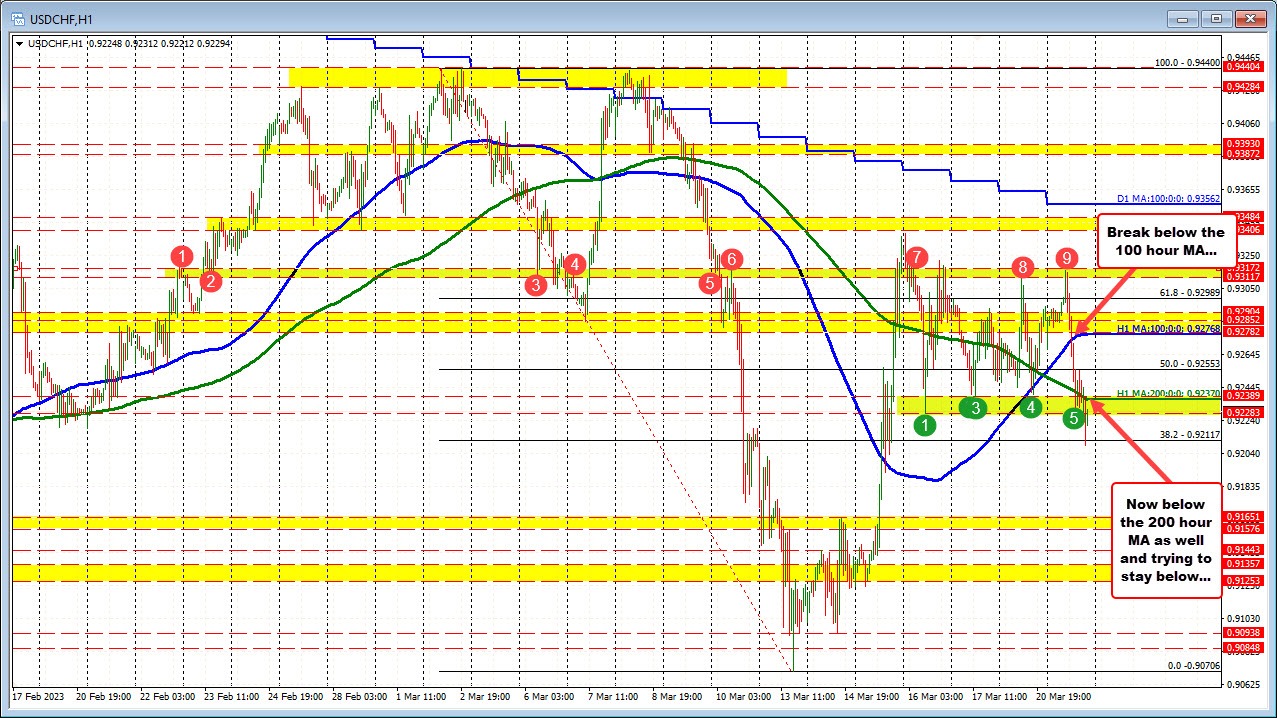Select green circle marker number 3
1277x718 pixels.
(974, 407)
